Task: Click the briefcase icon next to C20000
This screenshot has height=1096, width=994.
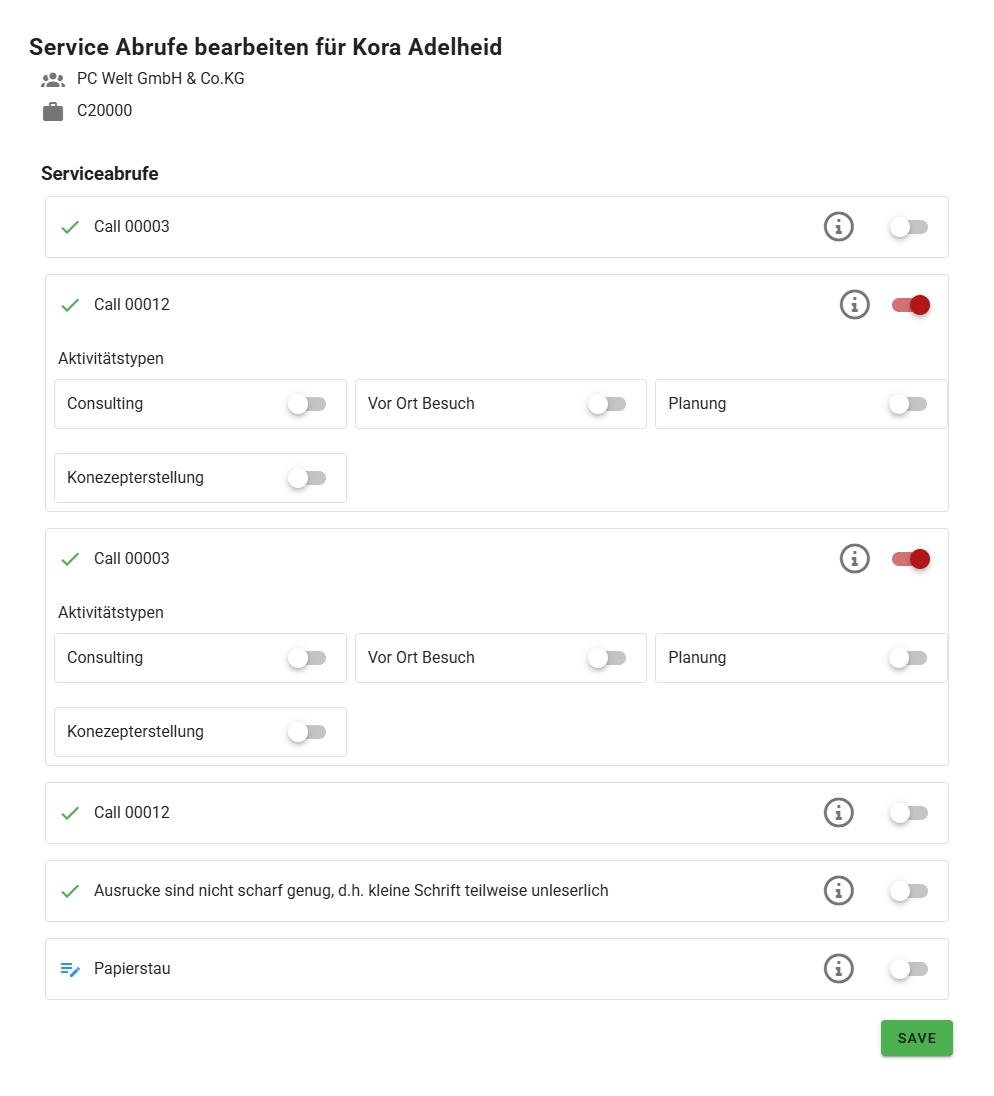Action: coord(53,111)
